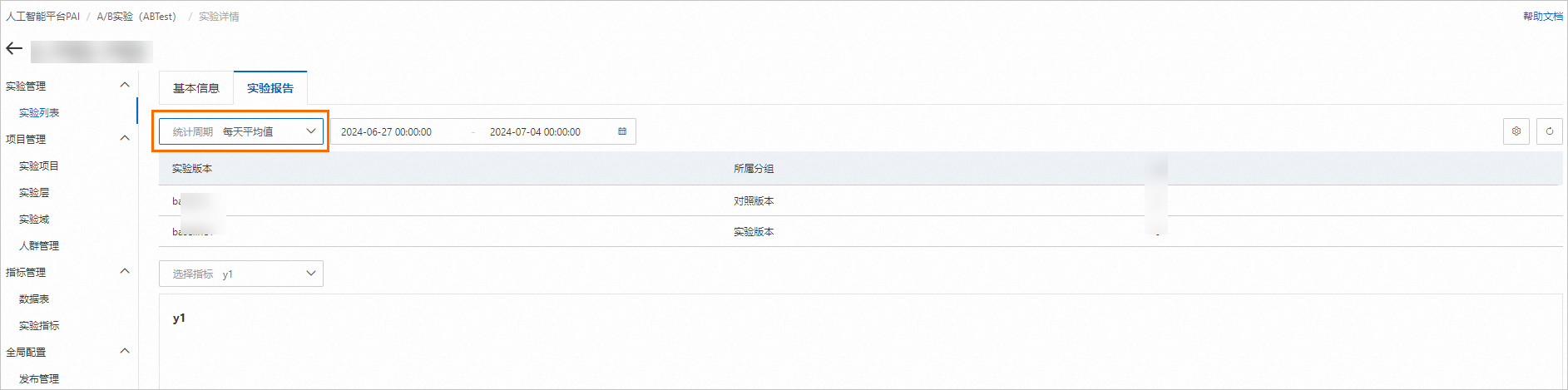Open 实验域 in the sidebar
The width and height of the screenshot is (1568, 390).
coord(34,219)
